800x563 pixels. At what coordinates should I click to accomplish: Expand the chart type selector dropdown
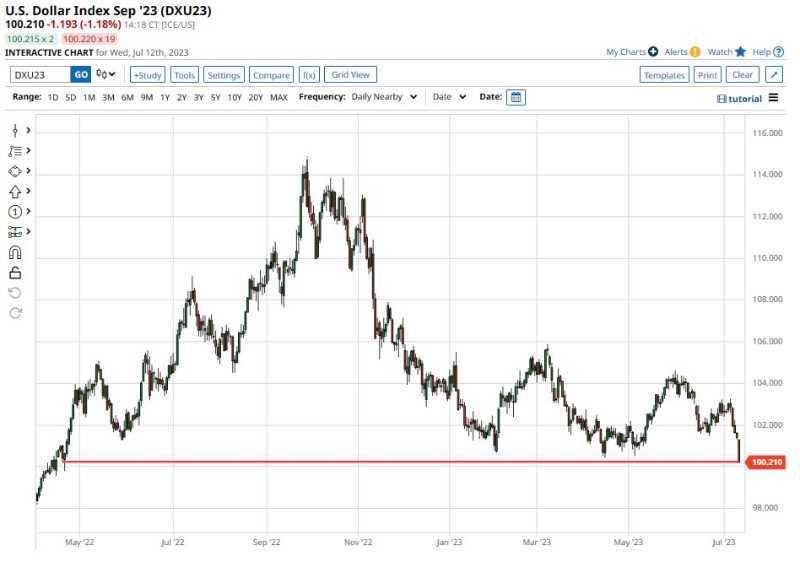(106, 74)
